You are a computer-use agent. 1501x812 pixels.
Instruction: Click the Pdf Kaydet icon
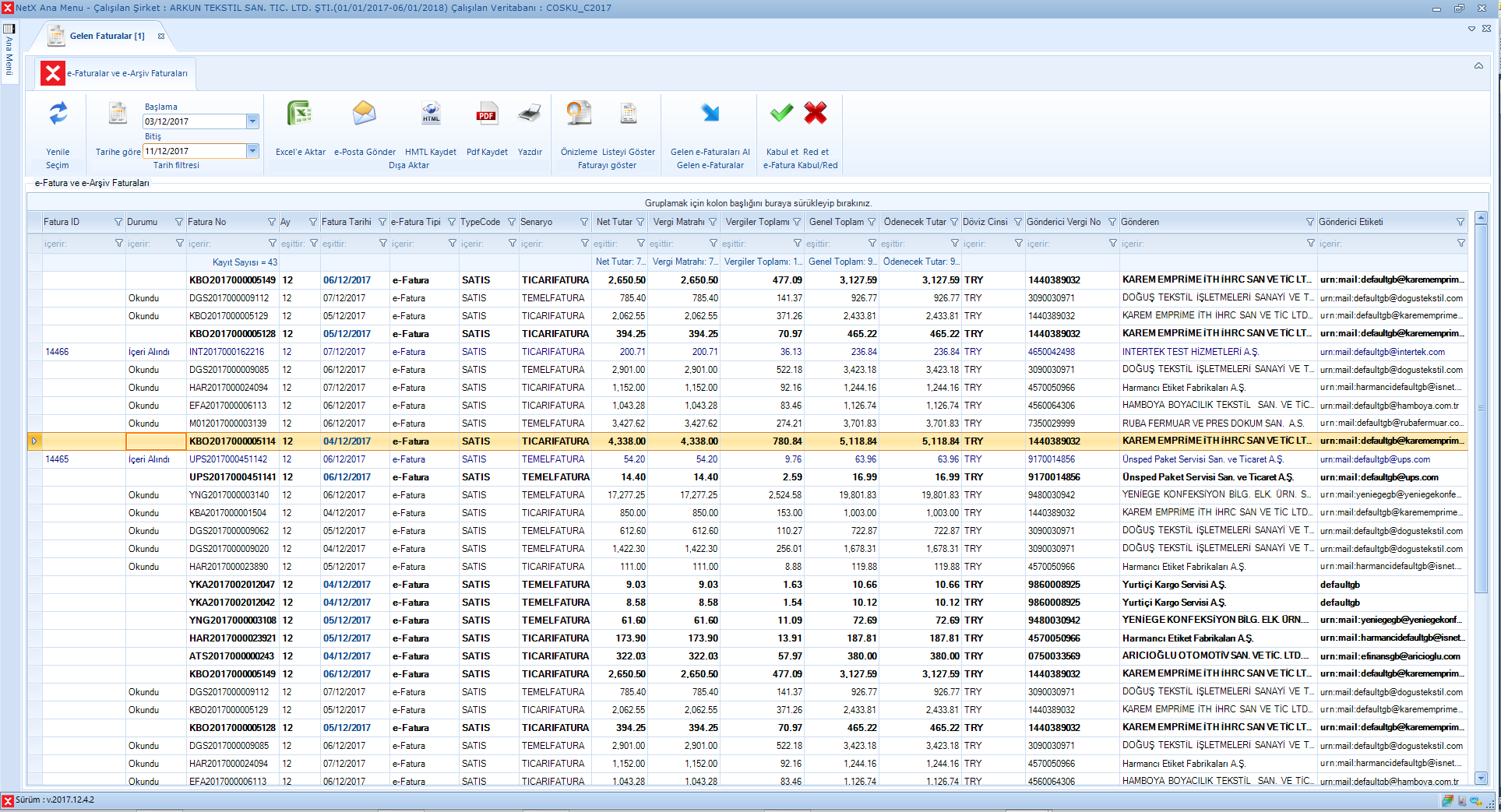[x=487, y=114]
